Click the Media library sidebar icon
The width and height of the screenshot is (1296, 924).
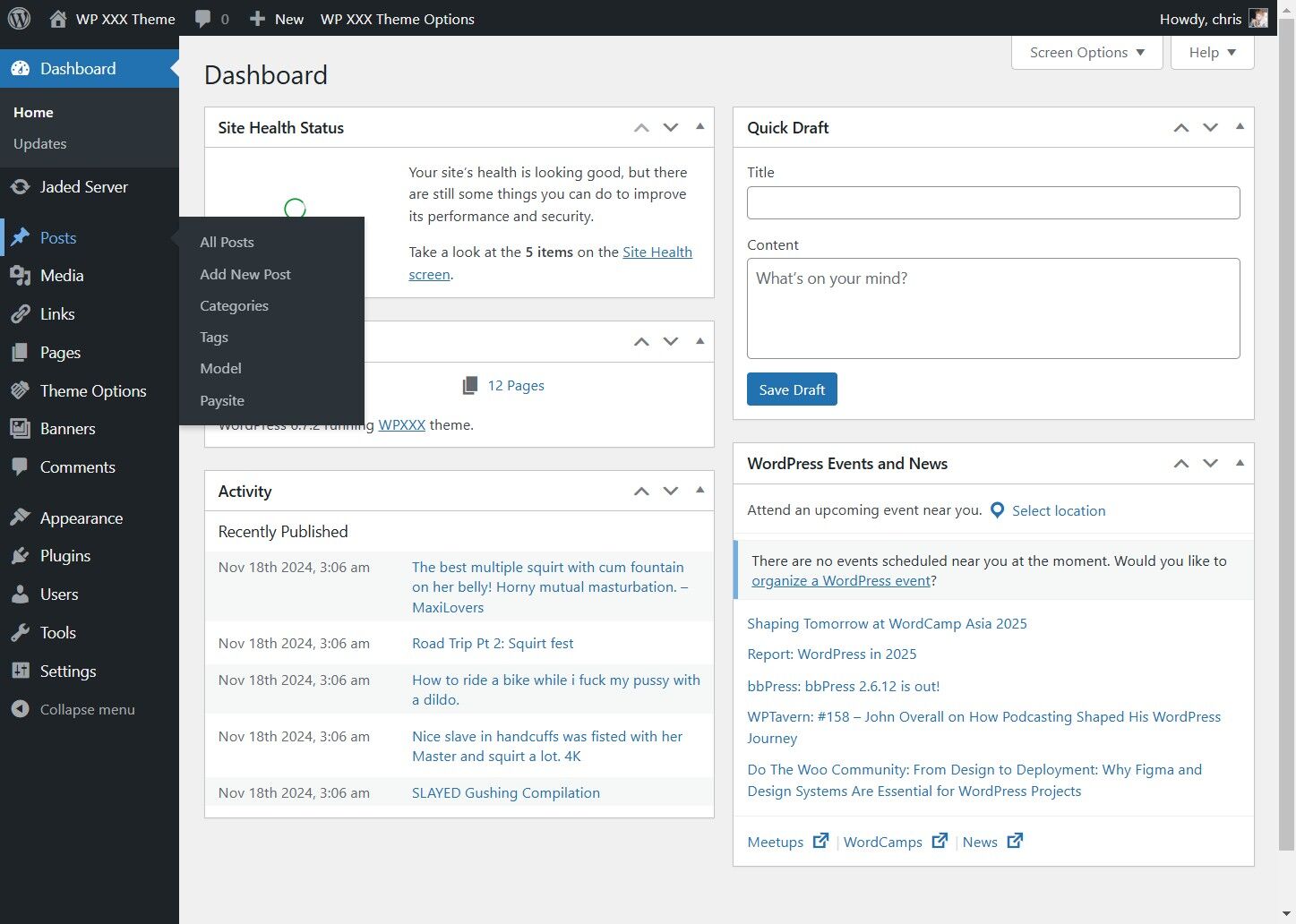coord(20,276)
